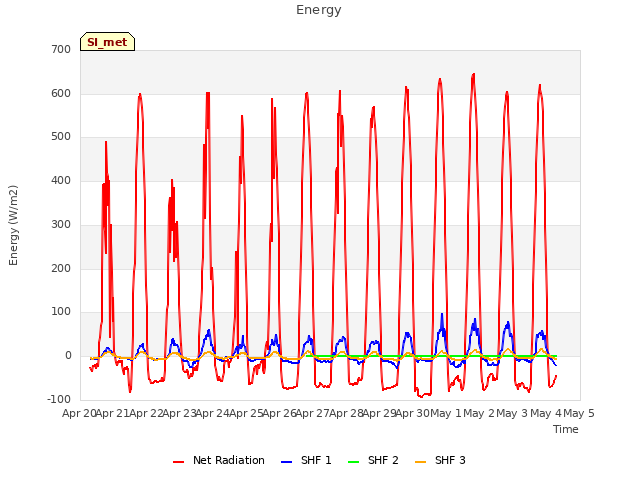Click the green SHF 2 legend swatch
This screenshot has height=480, width=640.
pos(353,462)
